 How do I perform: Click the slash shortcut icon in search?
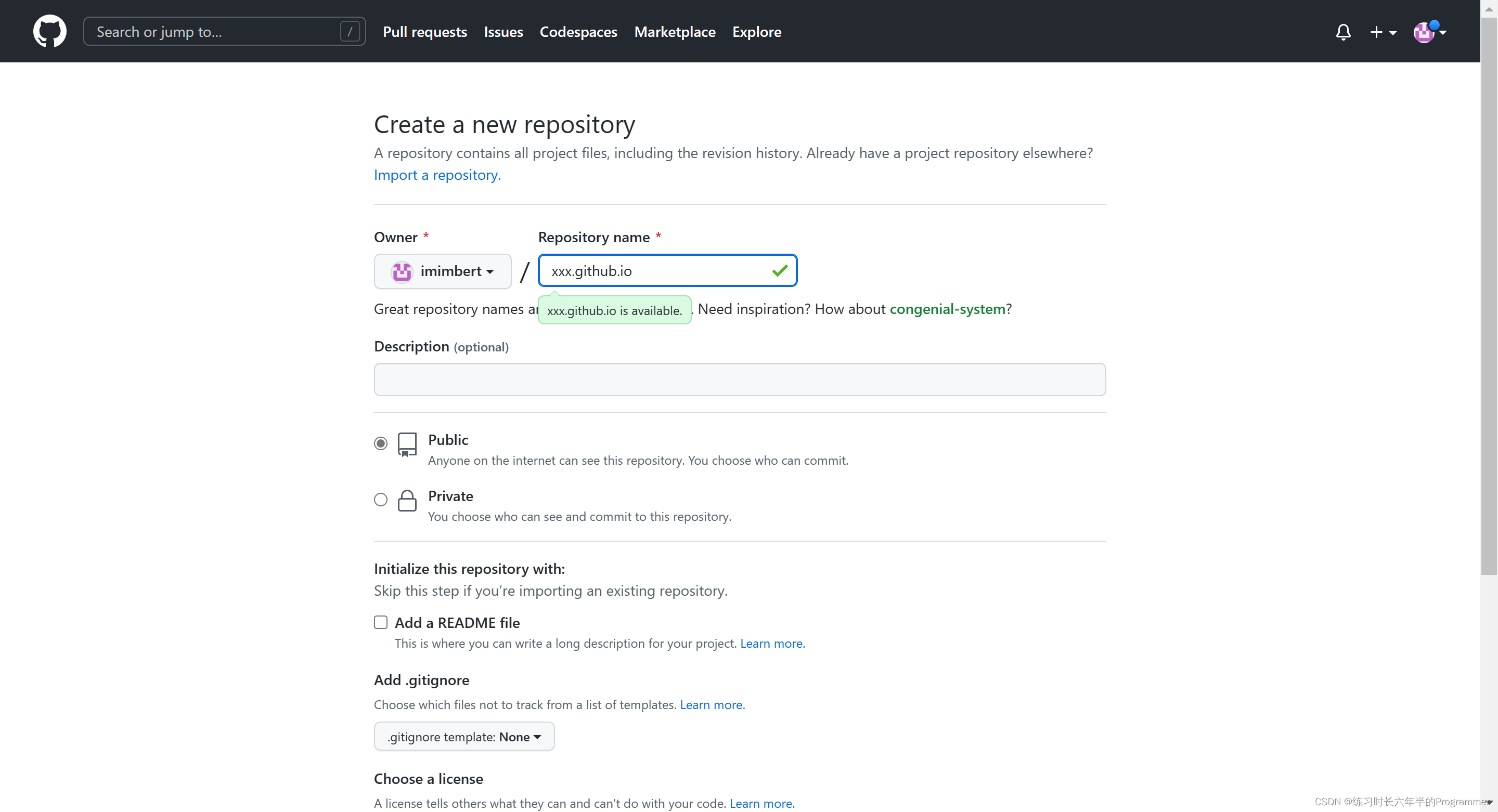point(350,31)
